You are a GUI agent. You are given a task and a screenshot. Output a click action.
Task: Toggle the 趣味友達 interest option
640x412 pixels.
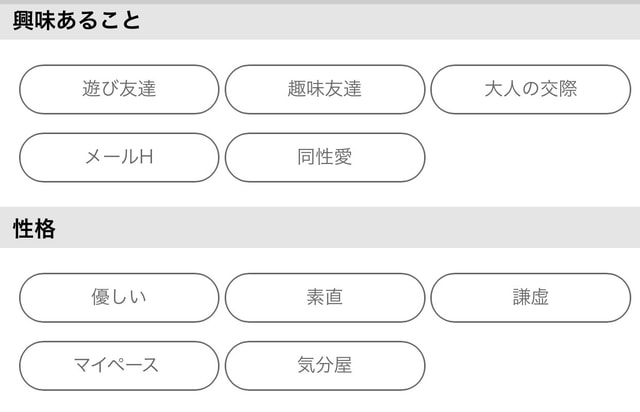pyautogui.click(x=325, y=89)
